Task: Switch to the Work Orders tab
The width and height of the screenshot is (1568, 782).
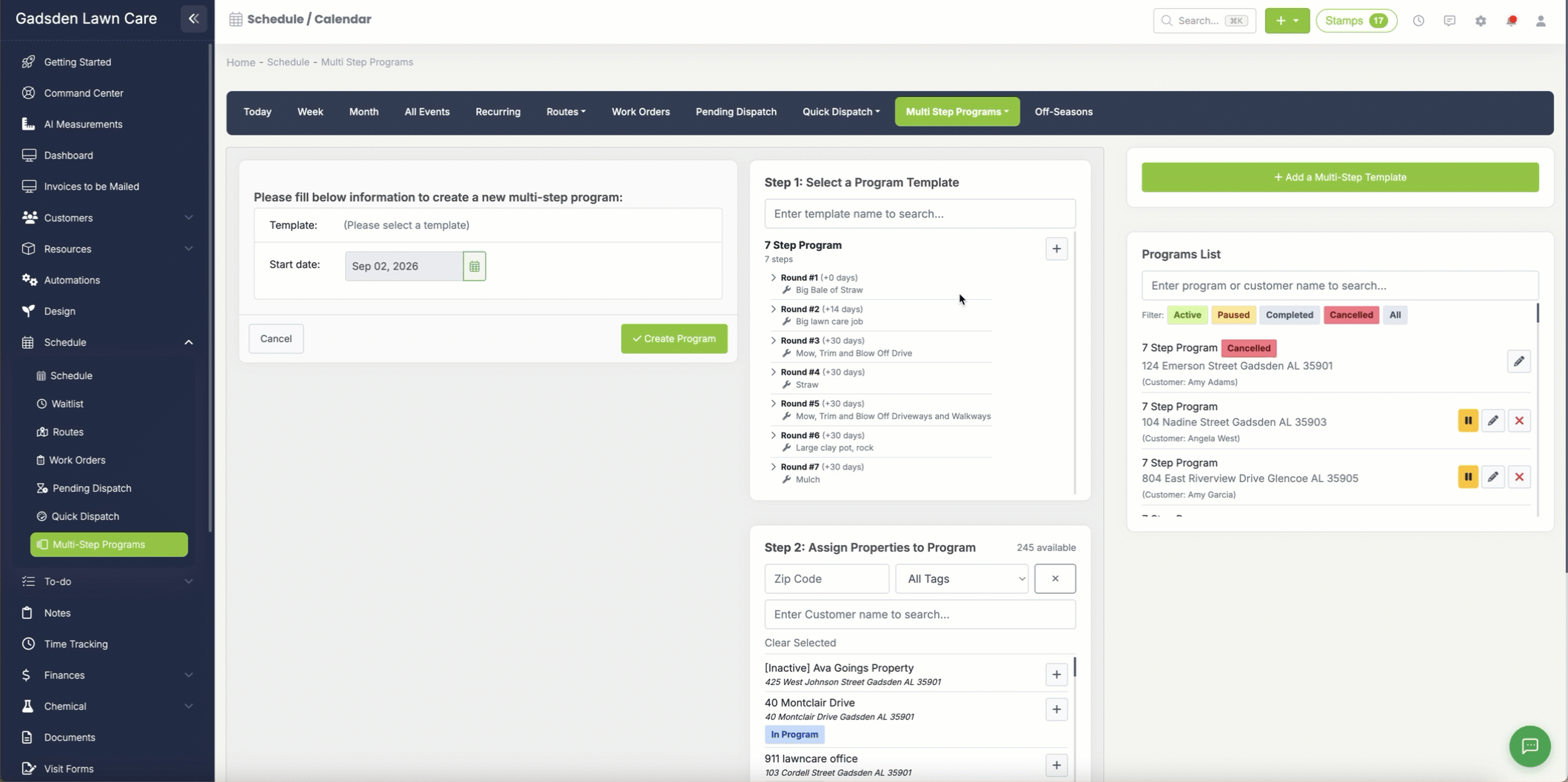Action: click(640, 112)
